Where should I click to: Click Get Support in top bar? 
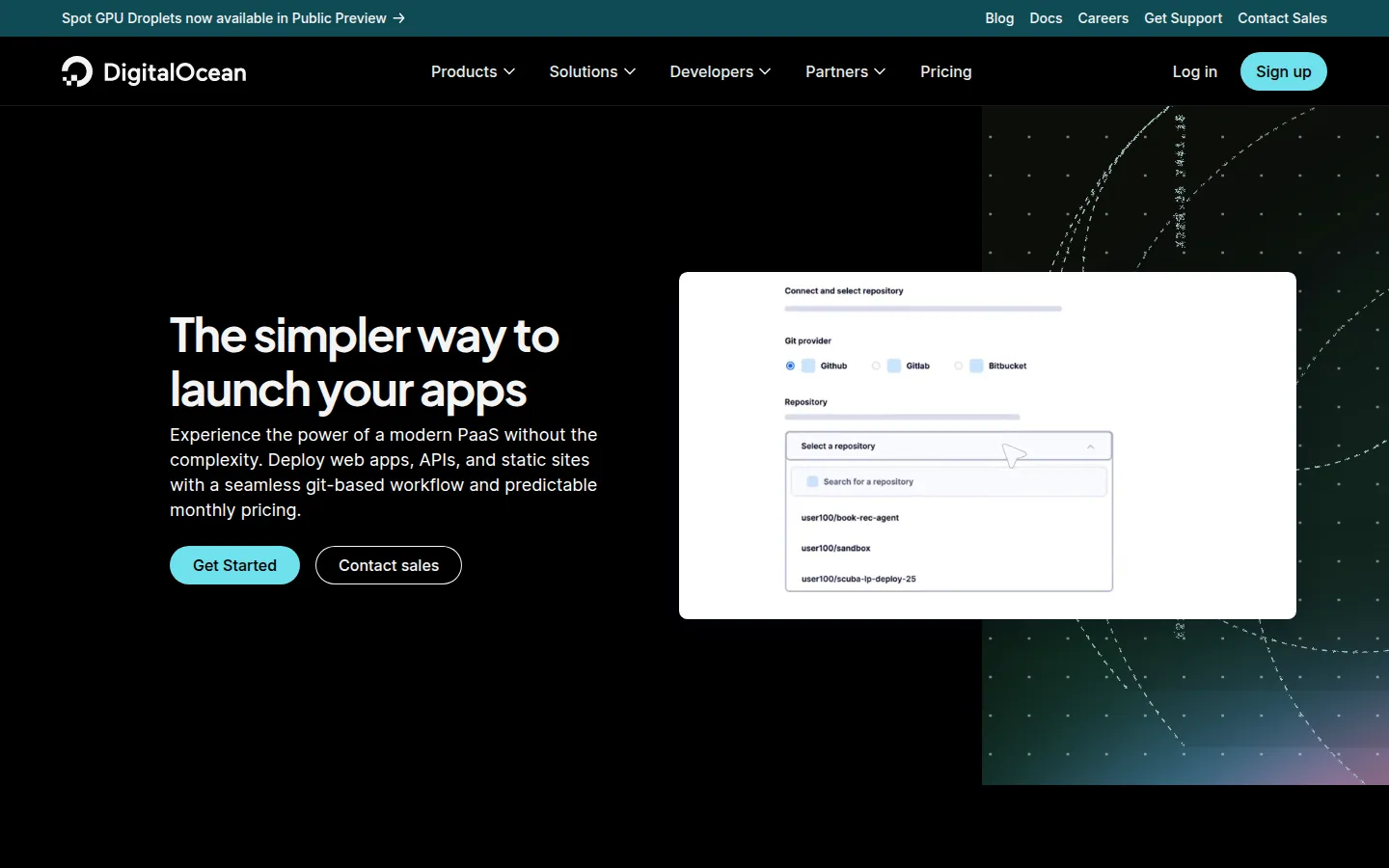click(1183, 18)
